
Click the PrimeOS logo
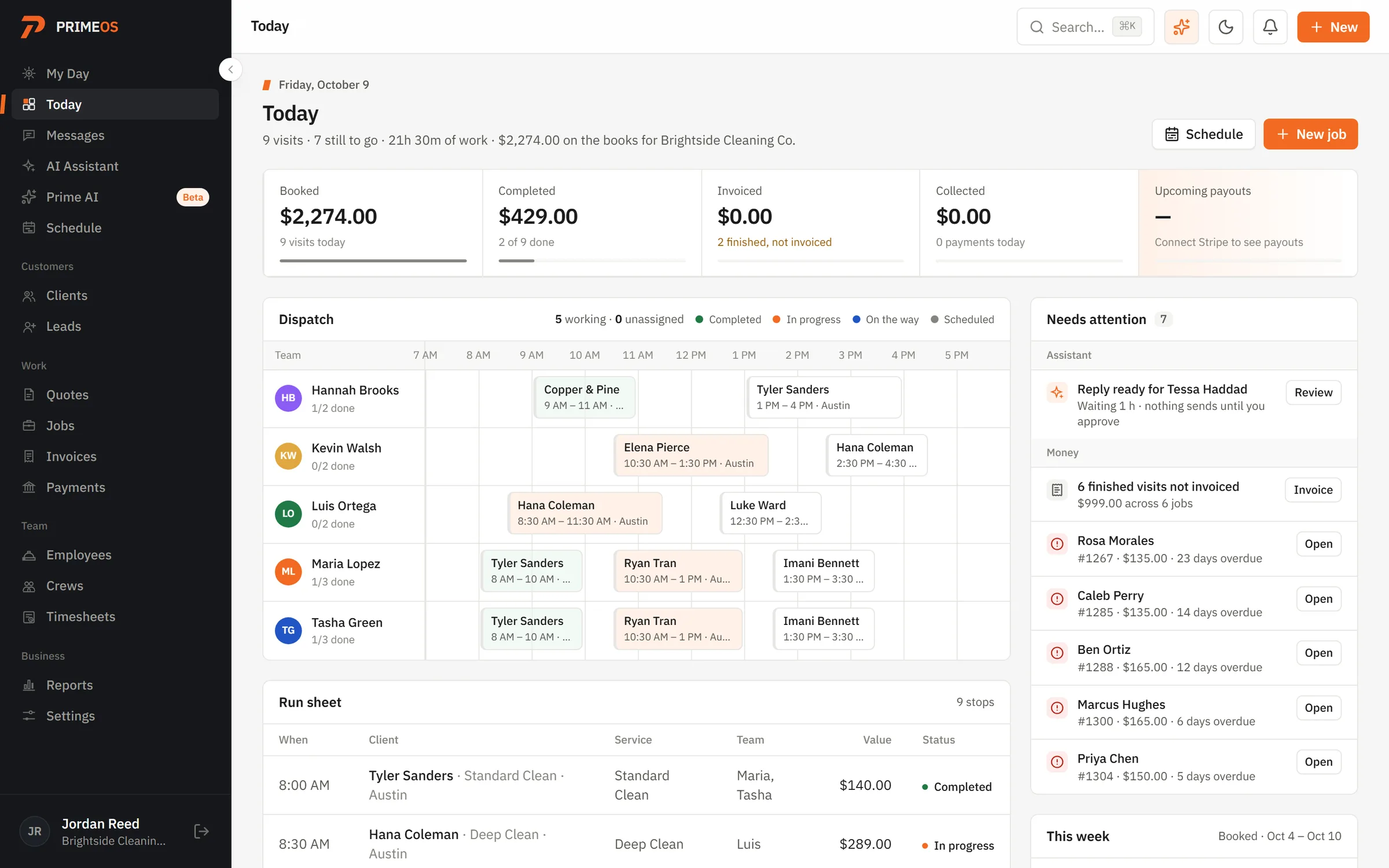tap(69, 27)
